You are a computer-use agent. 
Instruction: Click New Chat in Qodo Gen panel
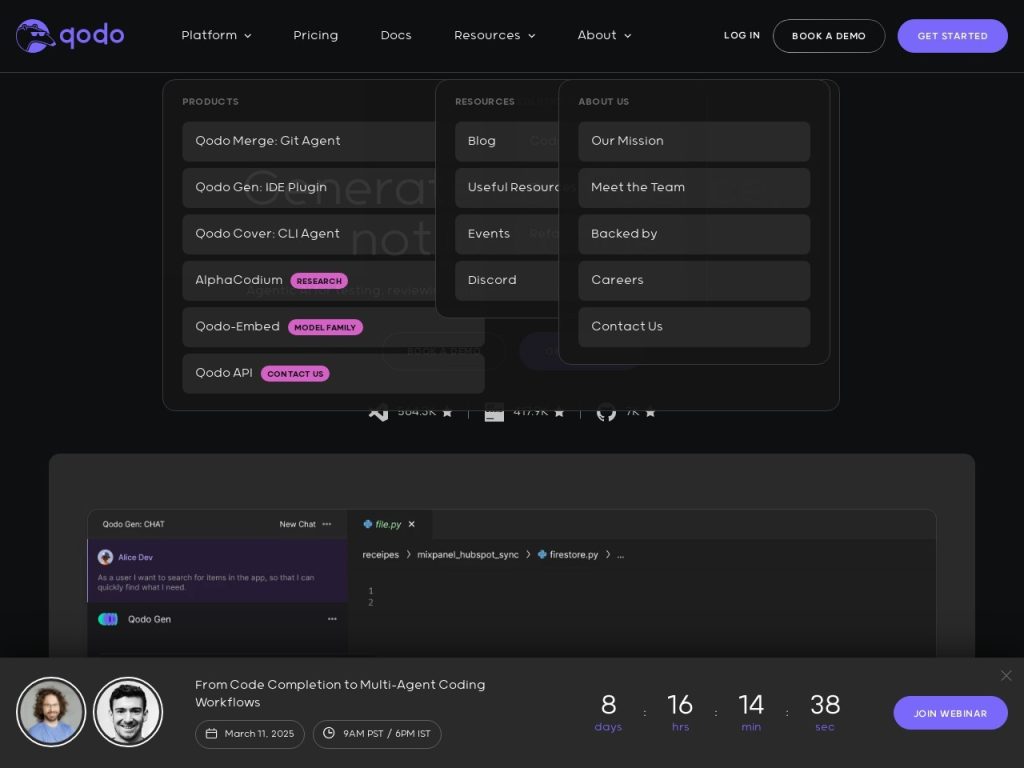point(297,524)
